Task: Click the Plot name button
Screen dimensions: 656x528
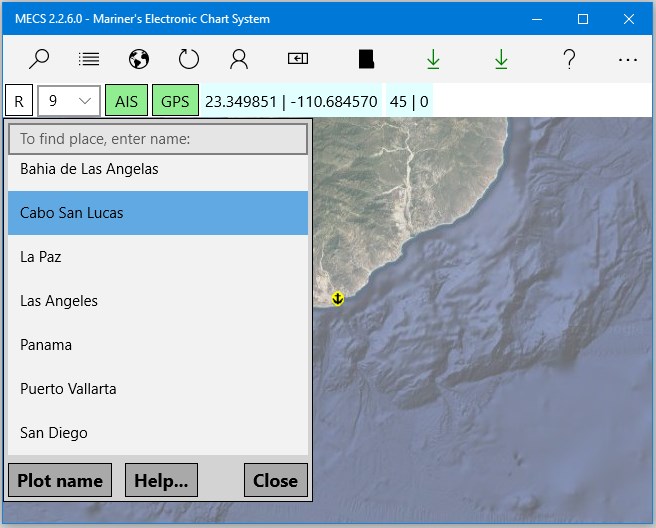Action: 60,480
